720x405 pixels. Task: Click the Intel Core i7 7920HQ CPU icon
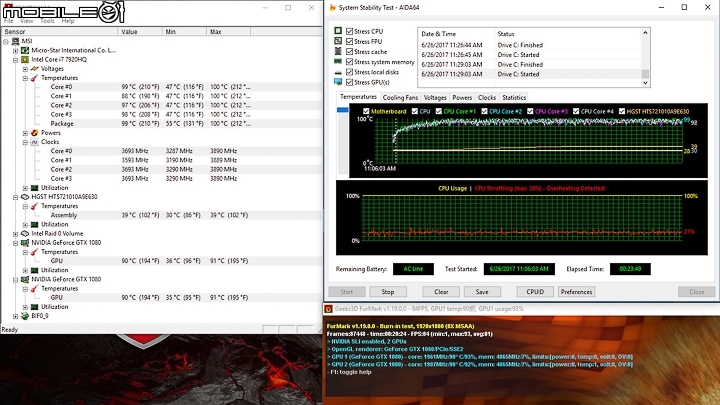pos(25,60)
